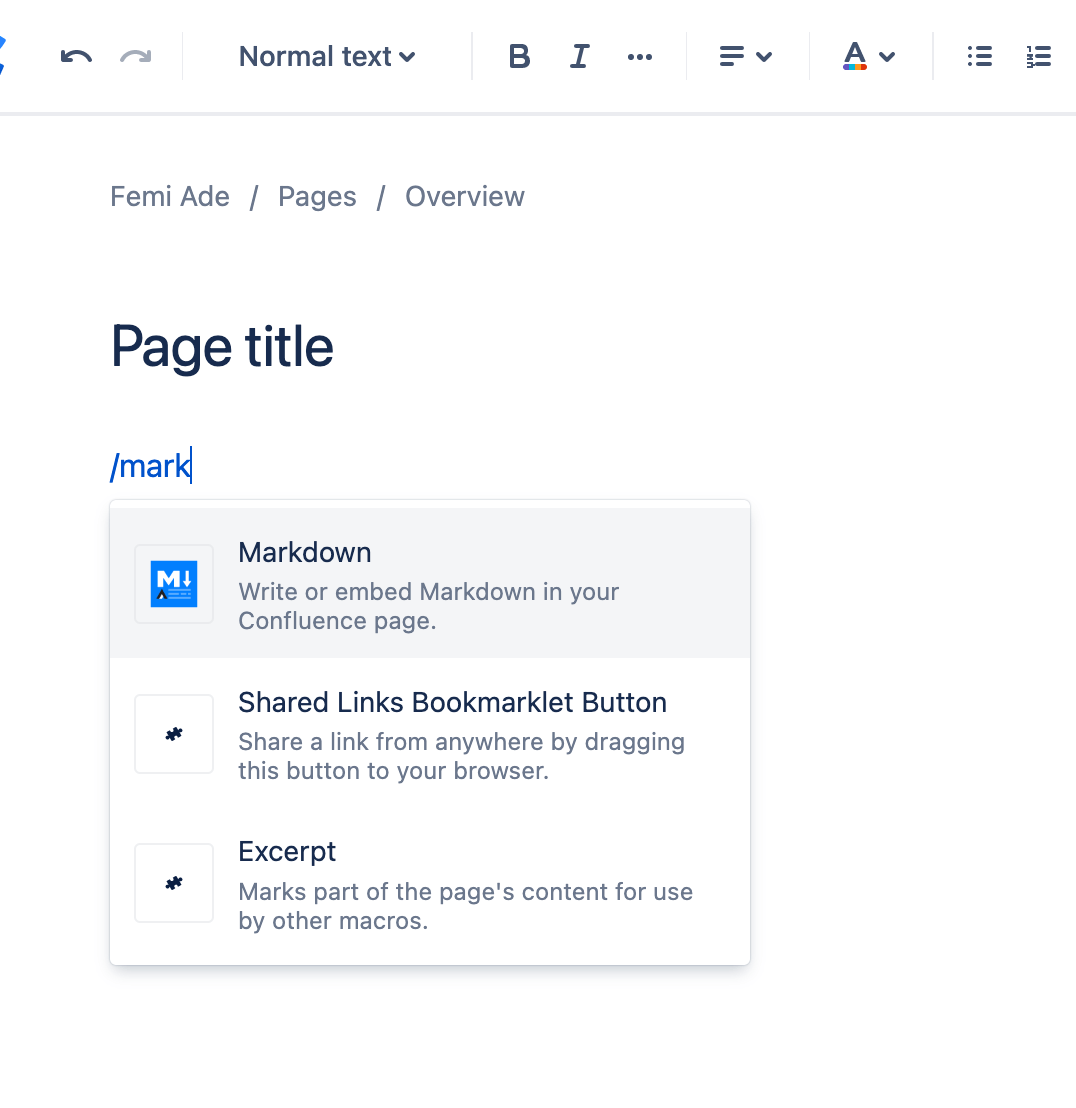The height and width of the screenshot is (1108, 1076).
Task: Navigate to Femi Ade breadcrumb
Action: click(170, 196)
